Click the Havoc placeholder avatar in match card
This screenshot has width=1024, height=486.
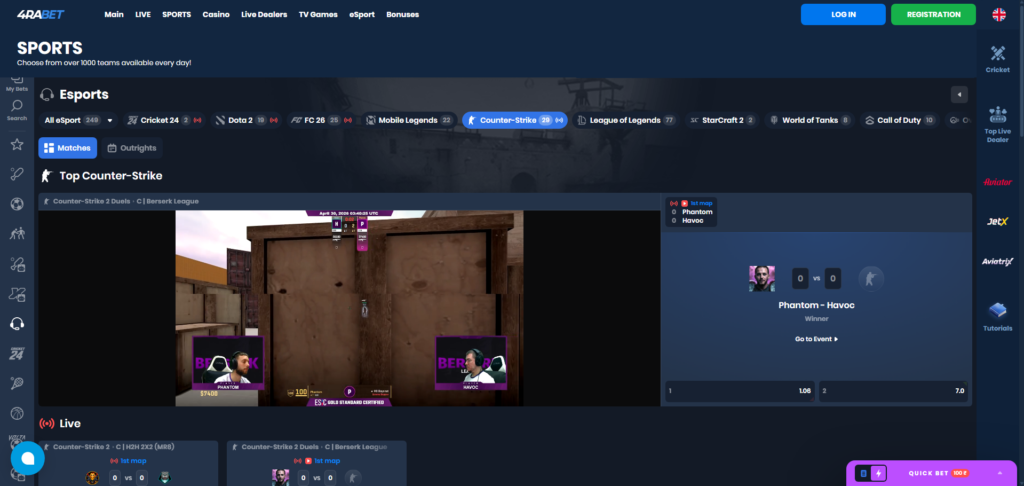(871, 278)
